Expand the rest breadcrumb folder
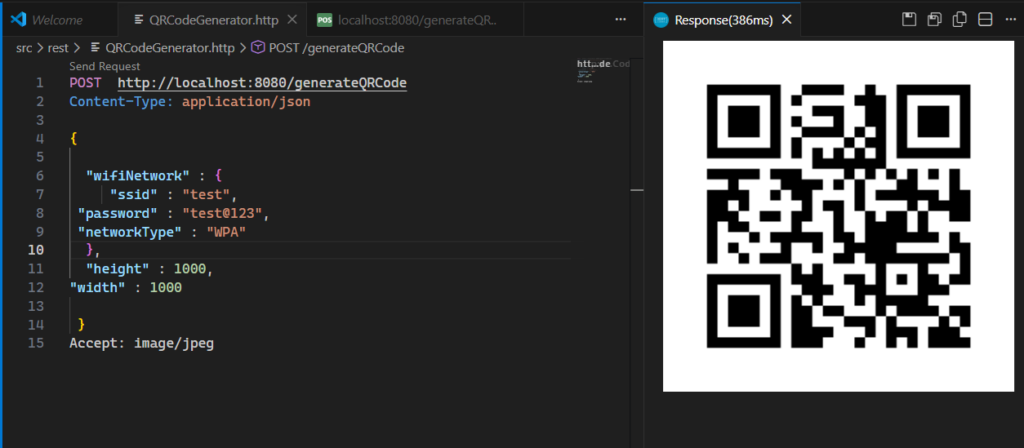 [x=61, y=47]
